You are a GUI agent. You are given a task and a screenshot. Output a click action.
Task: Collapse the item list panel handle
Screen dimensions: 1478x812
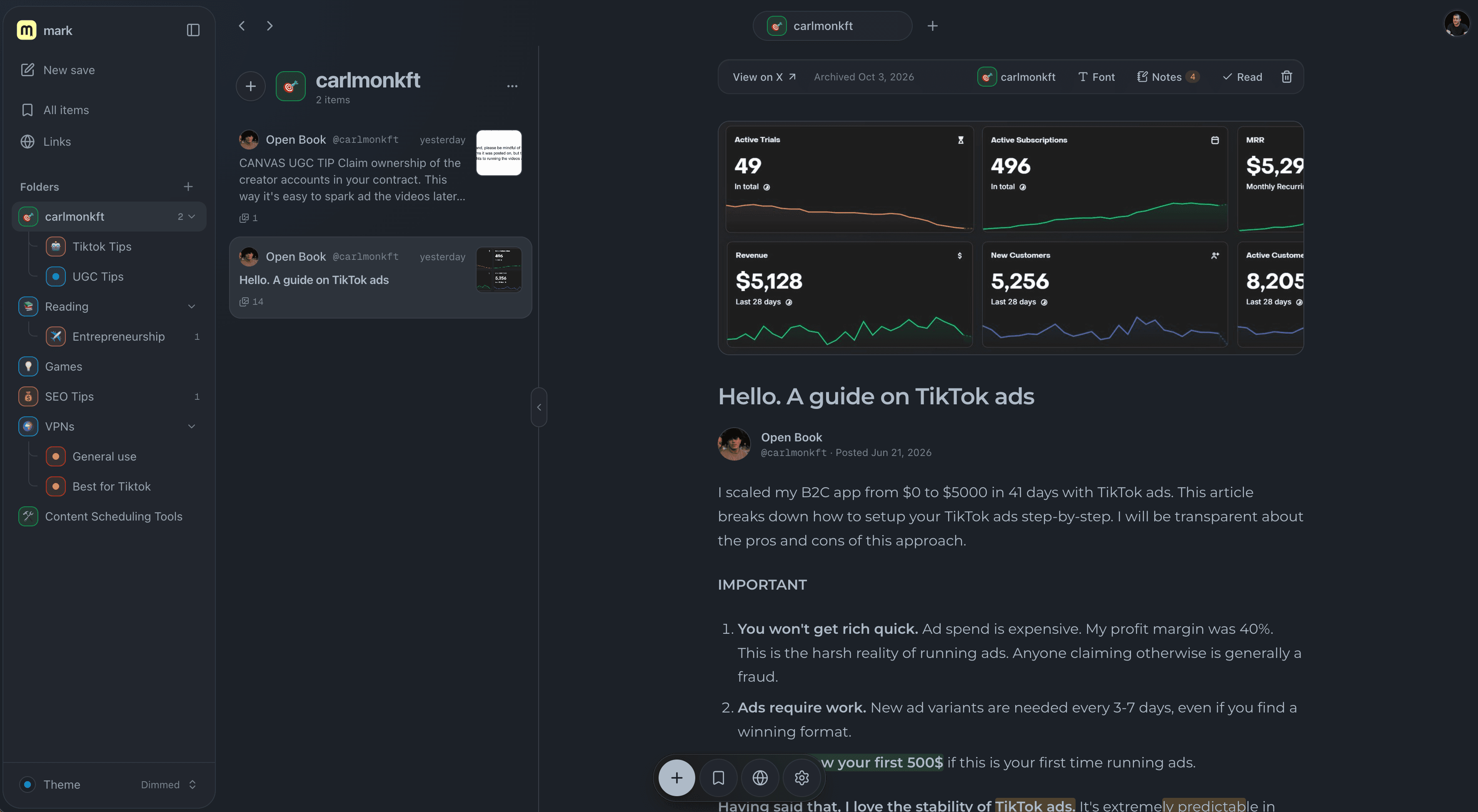click(539, 407)
